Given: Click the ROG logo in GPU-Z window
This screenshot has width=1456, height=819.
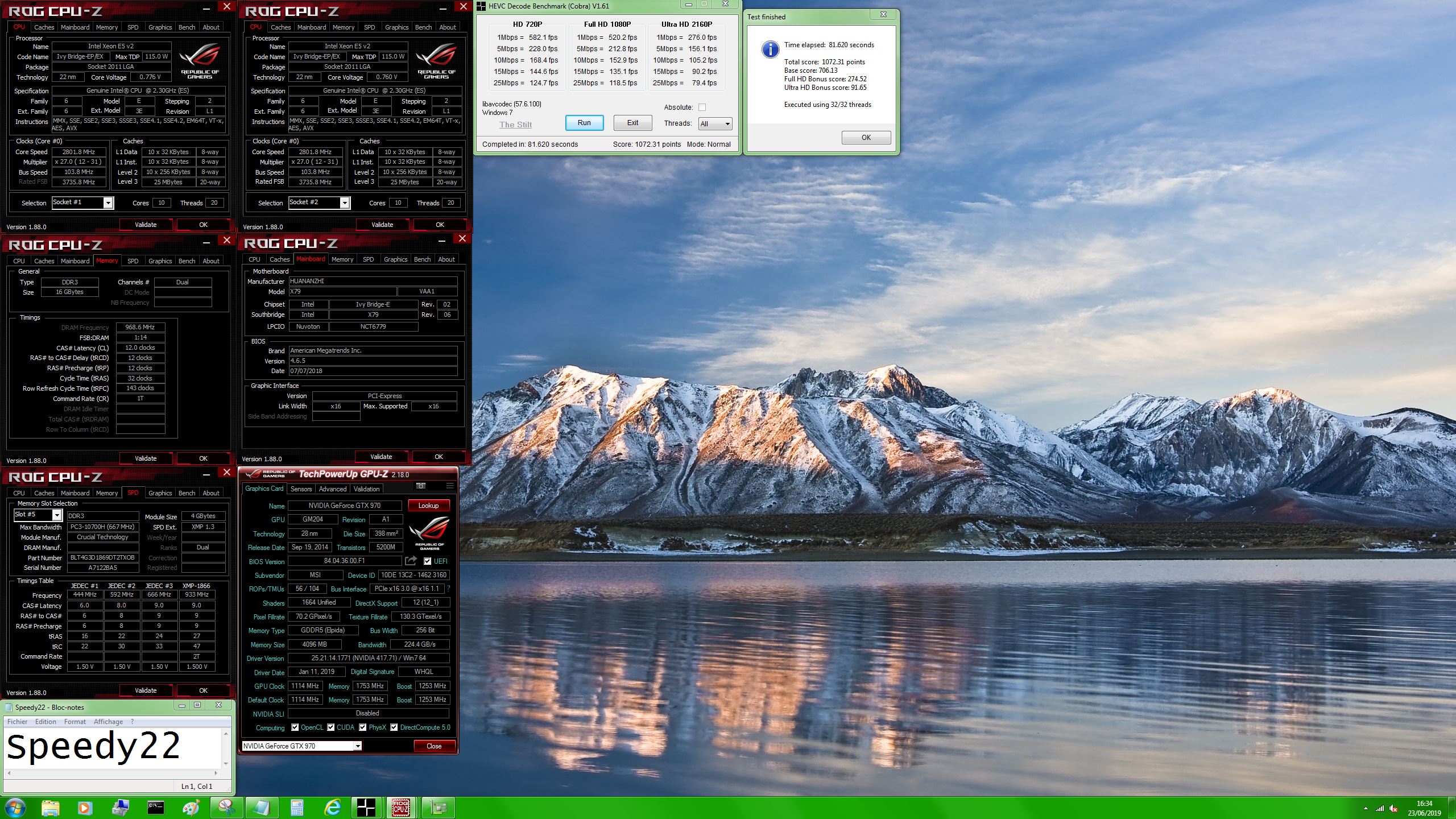Looking at the screenshot, I should point(429,532).
